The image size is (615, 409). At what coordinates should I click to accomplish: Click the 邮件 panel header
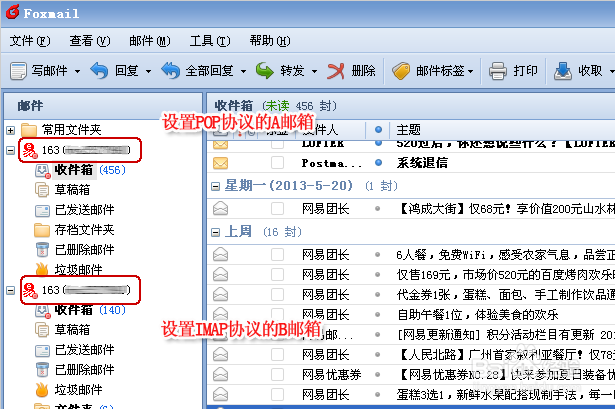coord(103,106)
